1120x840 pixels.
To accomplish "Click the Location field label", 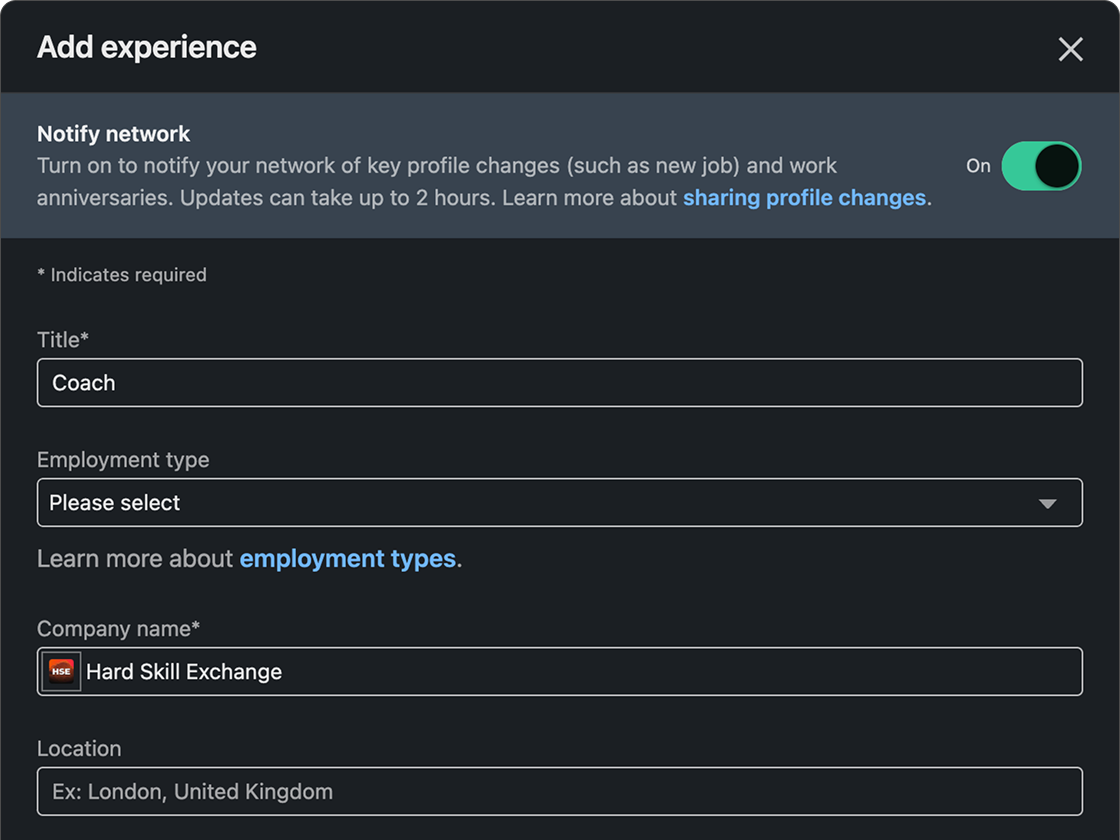I will click(79, 749).
